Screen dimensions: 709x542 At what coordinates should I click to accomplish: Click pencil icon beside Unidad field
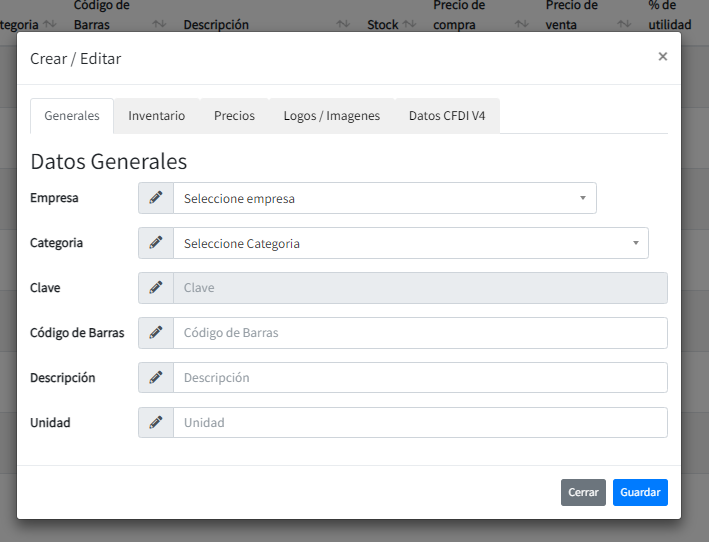pos(156,423)
